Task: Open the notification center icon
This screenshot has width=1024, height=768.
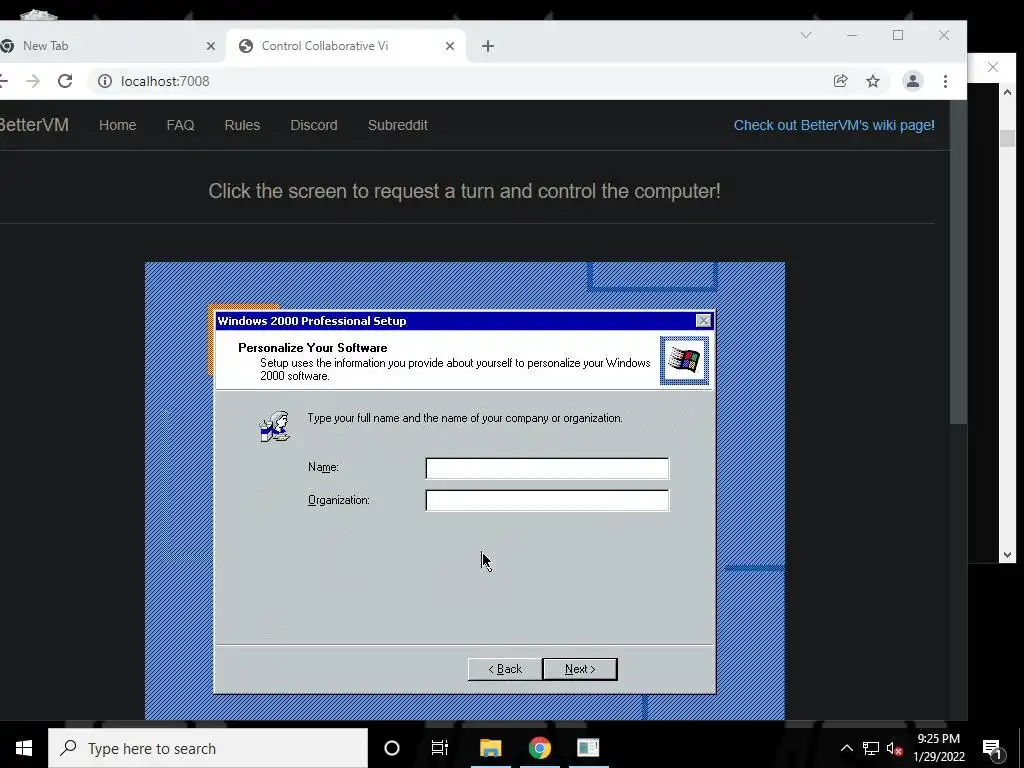Action: pos(992,749)
